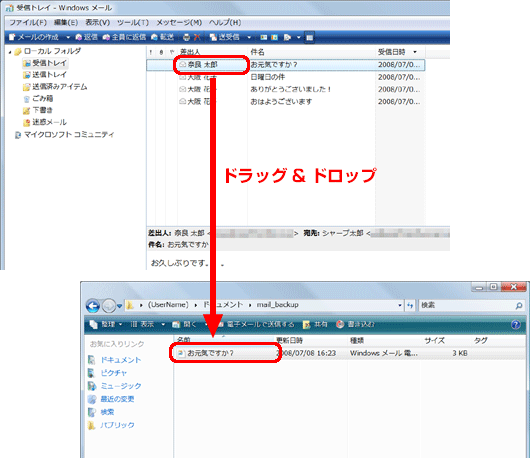
Task: Open the ピクチャ favorite link
Action: coord(107,373)
